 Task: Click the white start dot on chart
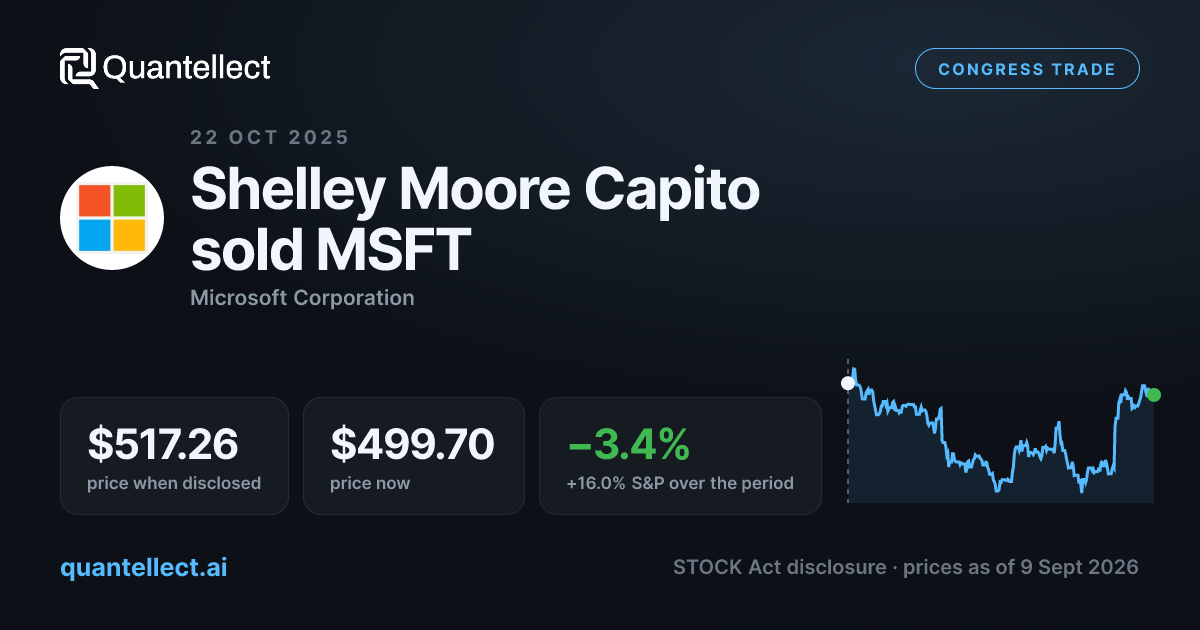pyautogui.click(x=848, y=383)
